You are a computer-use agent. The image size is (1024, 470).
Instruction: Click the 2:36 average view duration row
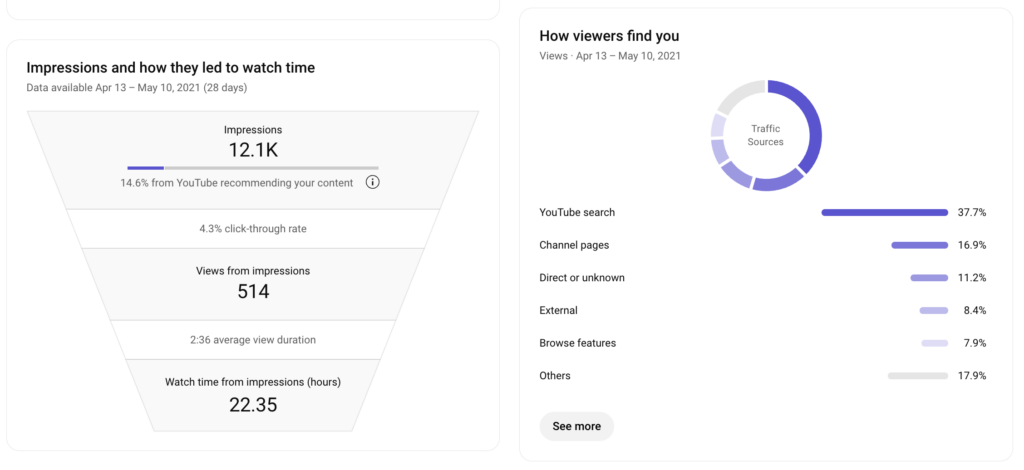pyautogui.click(x=253, y=340)
